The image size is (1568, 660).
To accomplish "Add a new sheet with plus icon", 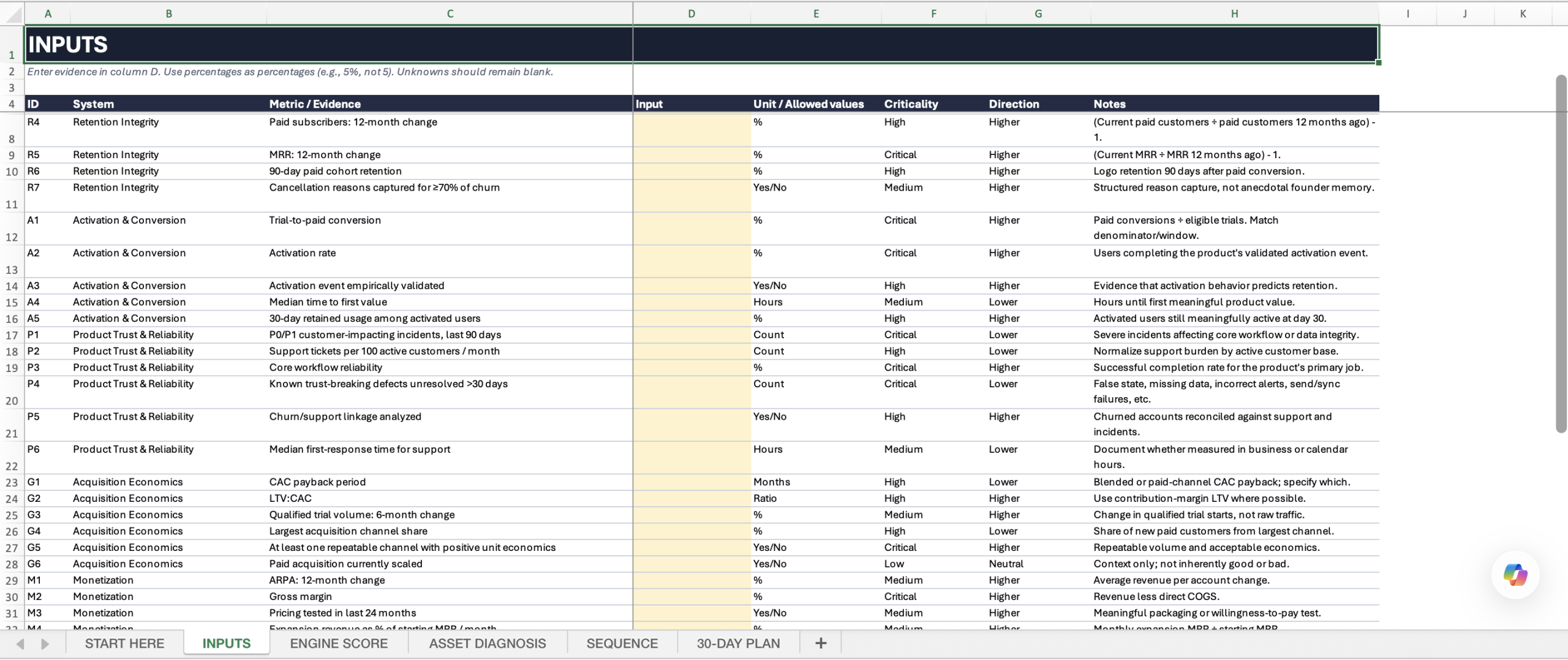I will point(821,643).
